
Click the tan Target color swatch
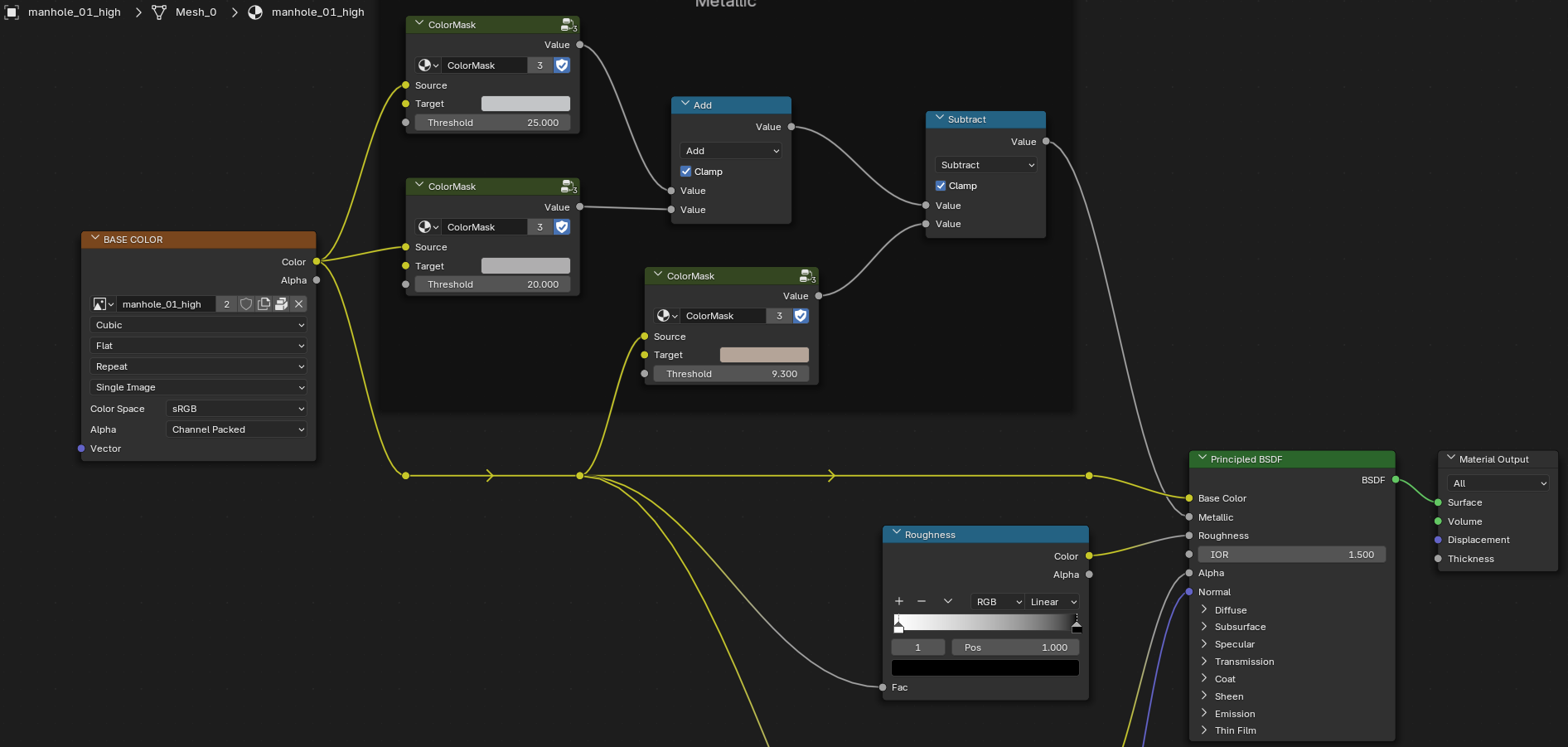point(764,355)
